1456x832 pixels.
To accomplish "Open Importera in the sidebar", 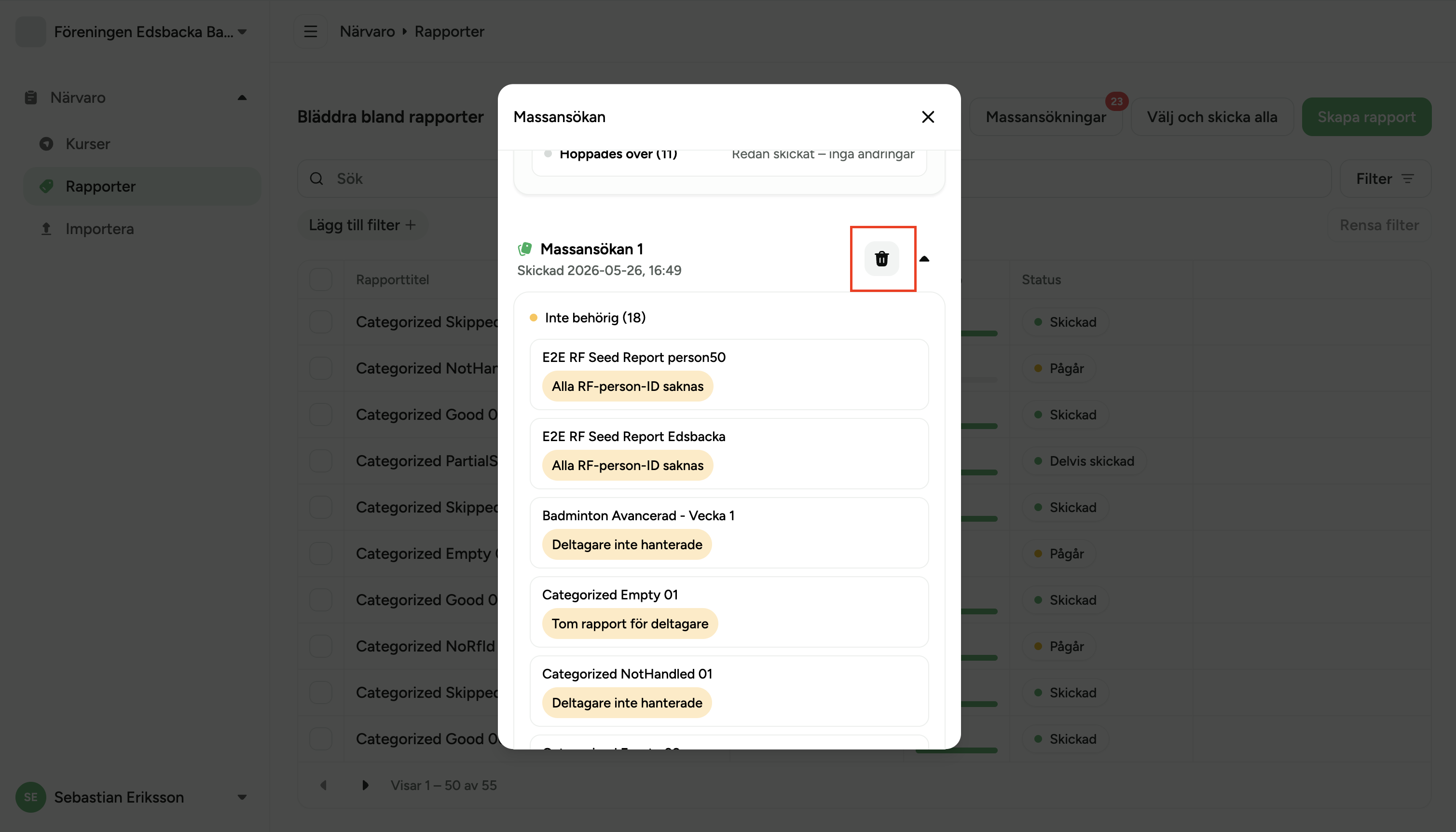I will coord(142,229).
